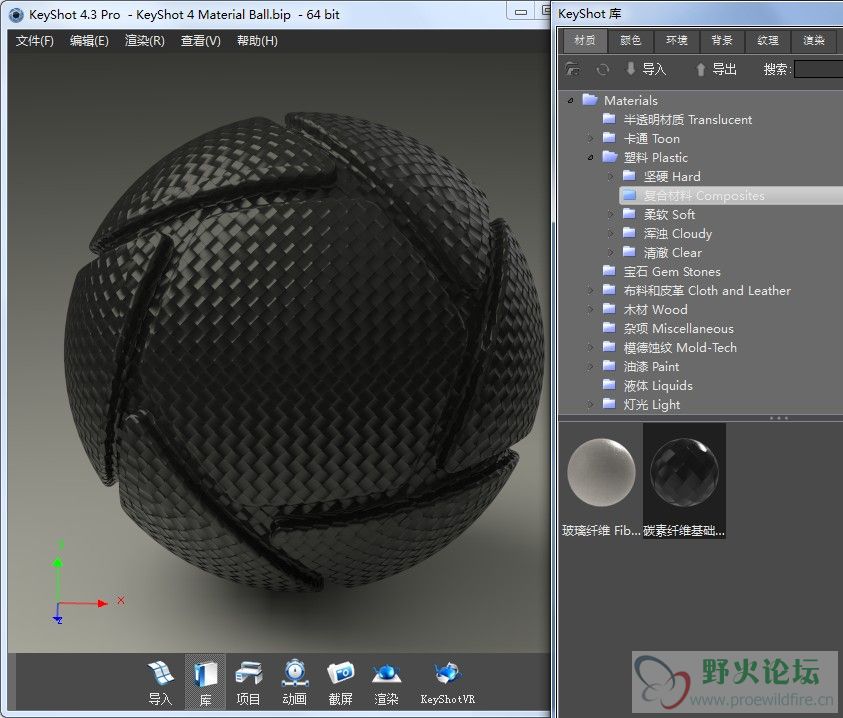This screenshot has width=843, height=718.
Task: Click the 搜索 search field in the library
Action: click(x=818, y=69)
